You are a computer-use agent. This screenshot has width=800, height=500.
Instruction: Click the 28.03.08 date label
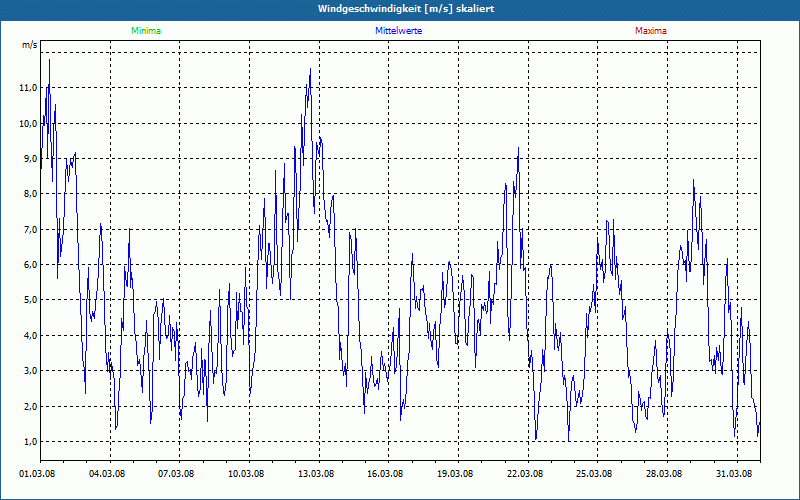(x=664, y=473)
